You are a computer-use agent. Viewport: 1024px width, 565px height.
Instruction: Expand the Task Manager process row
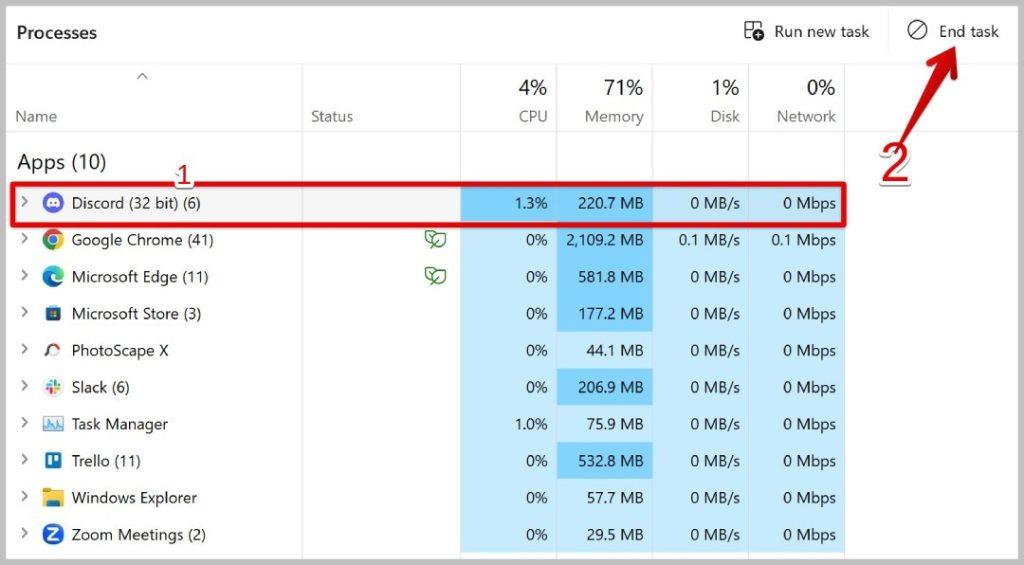(x=24, y=423)
